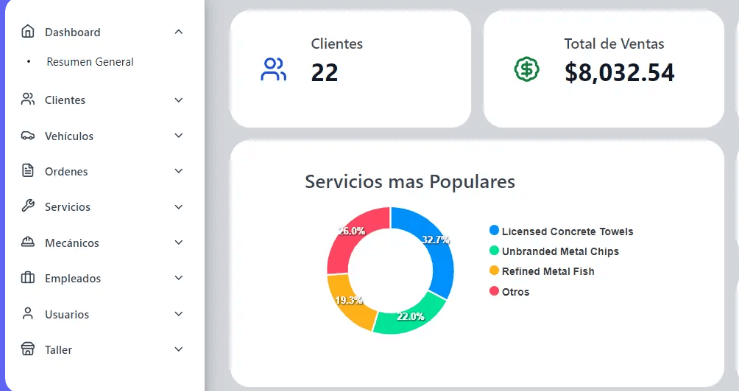Click the Empleados briefcase icon
Screen dimensions: 739x391
28,277
